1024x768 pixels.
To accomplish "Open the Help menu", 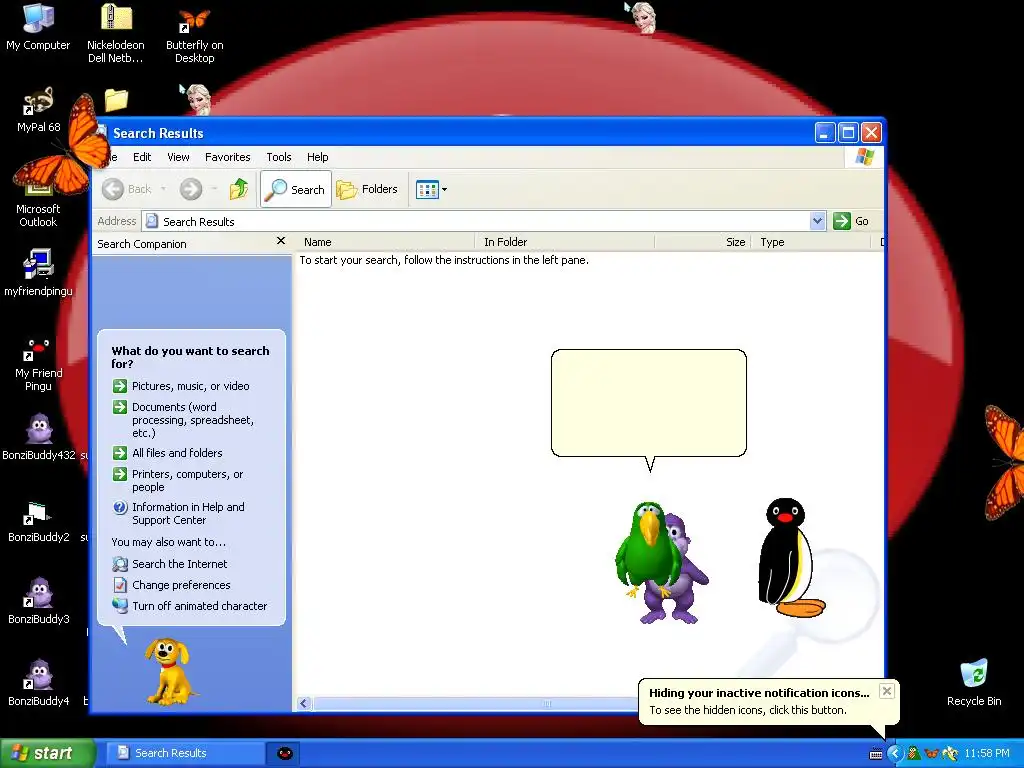I will 317,157.
